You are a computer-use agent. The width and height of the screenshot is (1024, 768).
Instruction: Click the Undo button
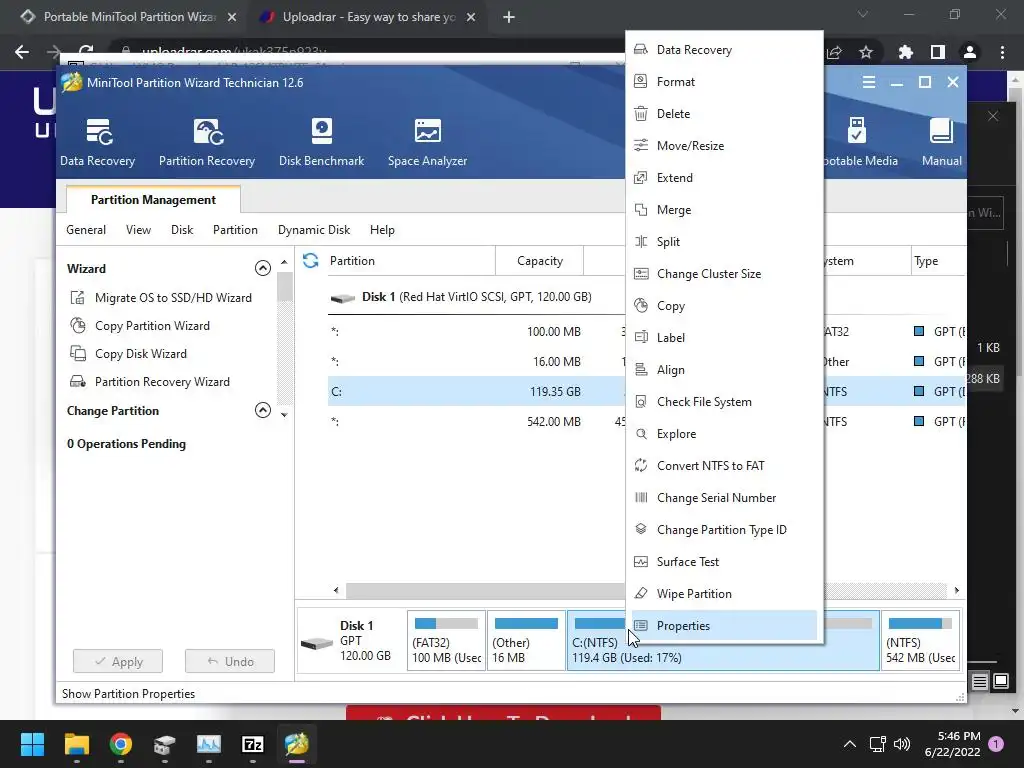(230, 662)
